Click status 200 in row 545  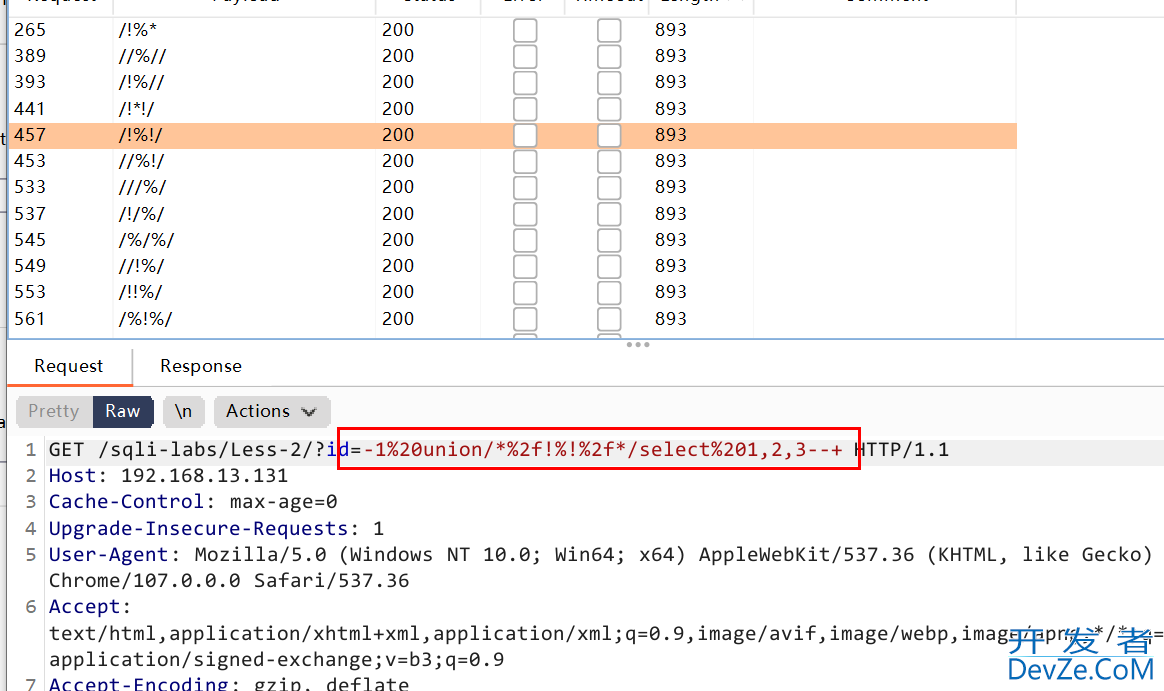coord(398,240)
